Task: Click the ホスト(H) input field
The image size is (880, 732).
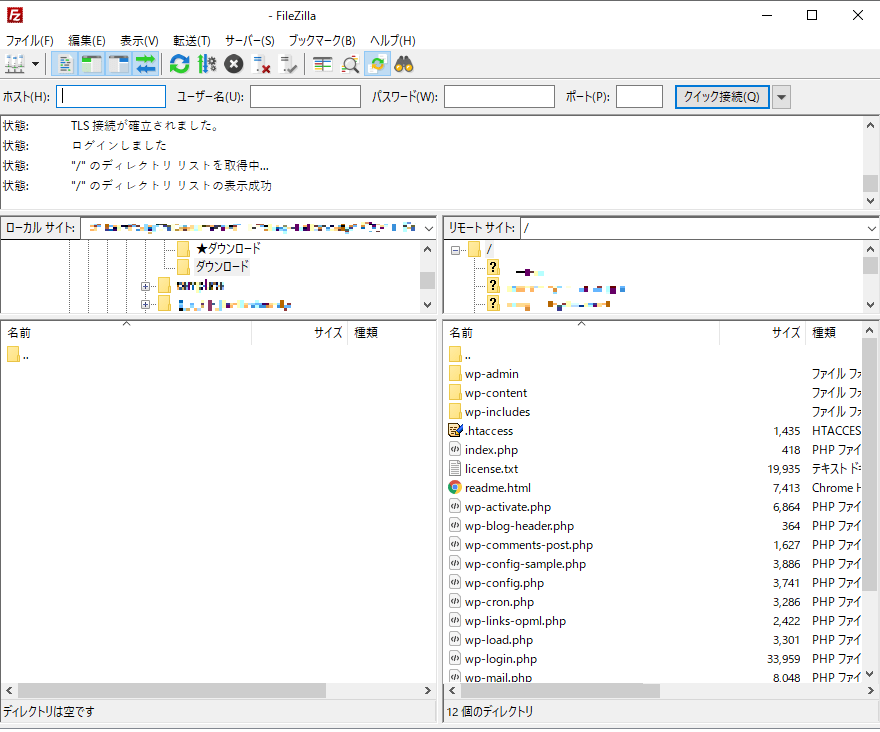Action: coord(112,97)
